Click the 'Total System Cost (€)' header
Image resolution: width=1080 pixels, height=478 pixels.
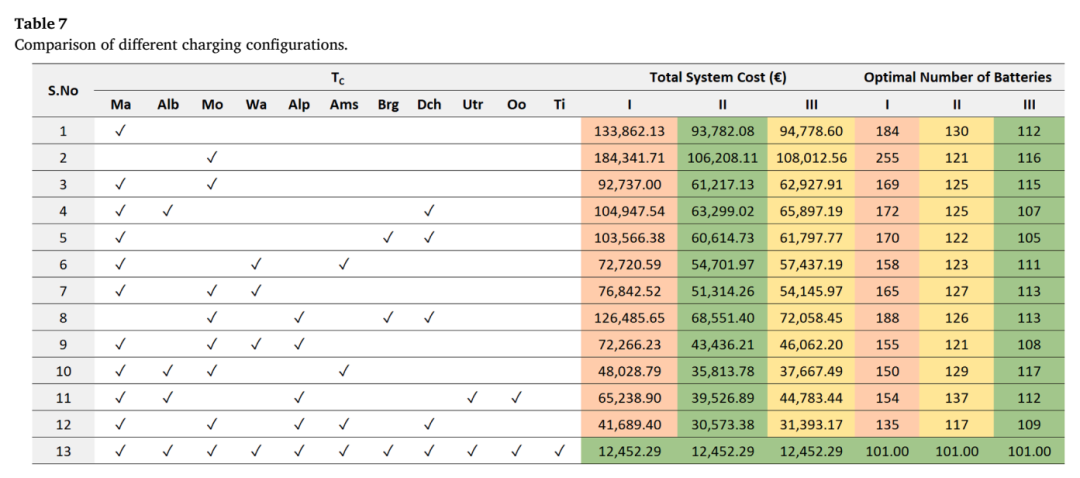(x=718, y=78)
